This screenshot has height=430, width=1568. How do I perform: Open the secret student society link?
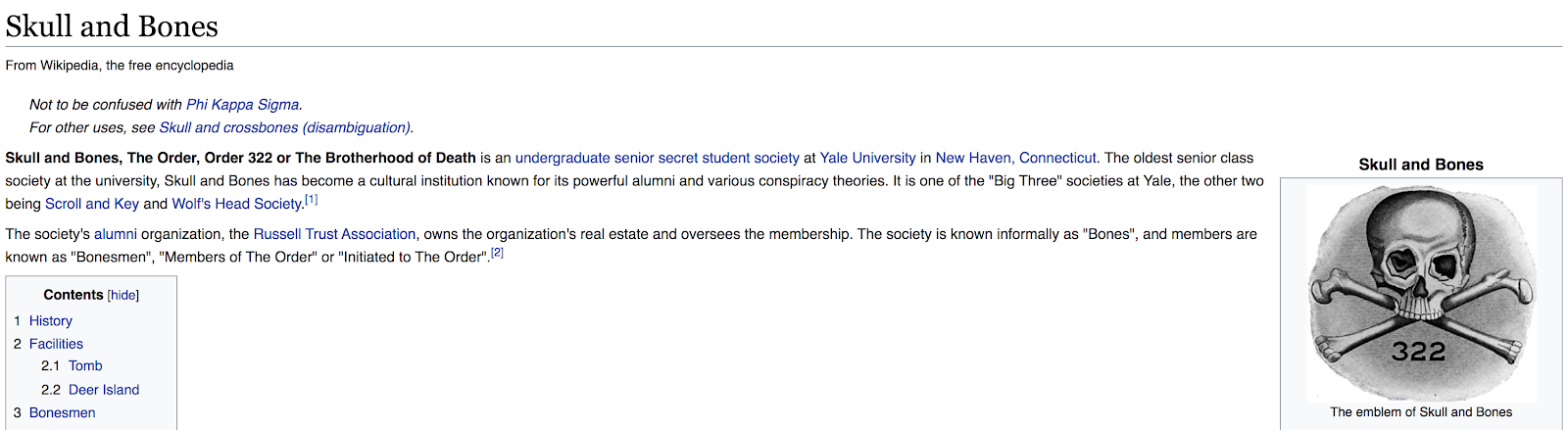pyautogui.click(x=728, y=158)
